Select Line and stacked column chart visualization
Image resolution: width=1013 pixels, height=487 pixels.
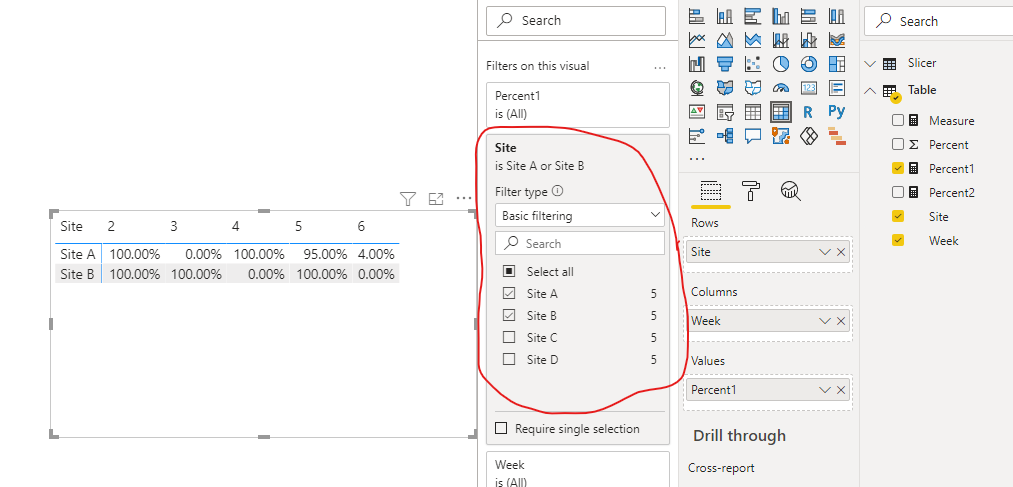pyautogui.click(x=780, y=40)
